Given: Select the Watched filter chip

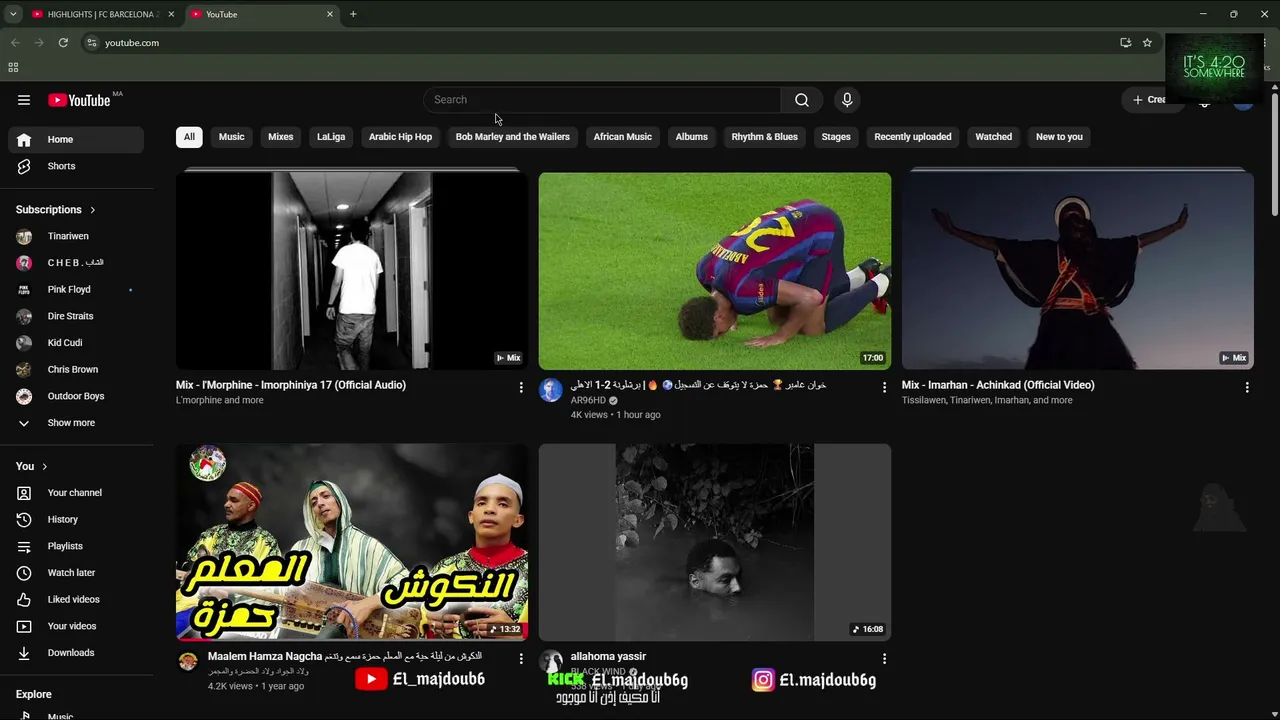Looking at the screenshot, I should click(994, 137).
